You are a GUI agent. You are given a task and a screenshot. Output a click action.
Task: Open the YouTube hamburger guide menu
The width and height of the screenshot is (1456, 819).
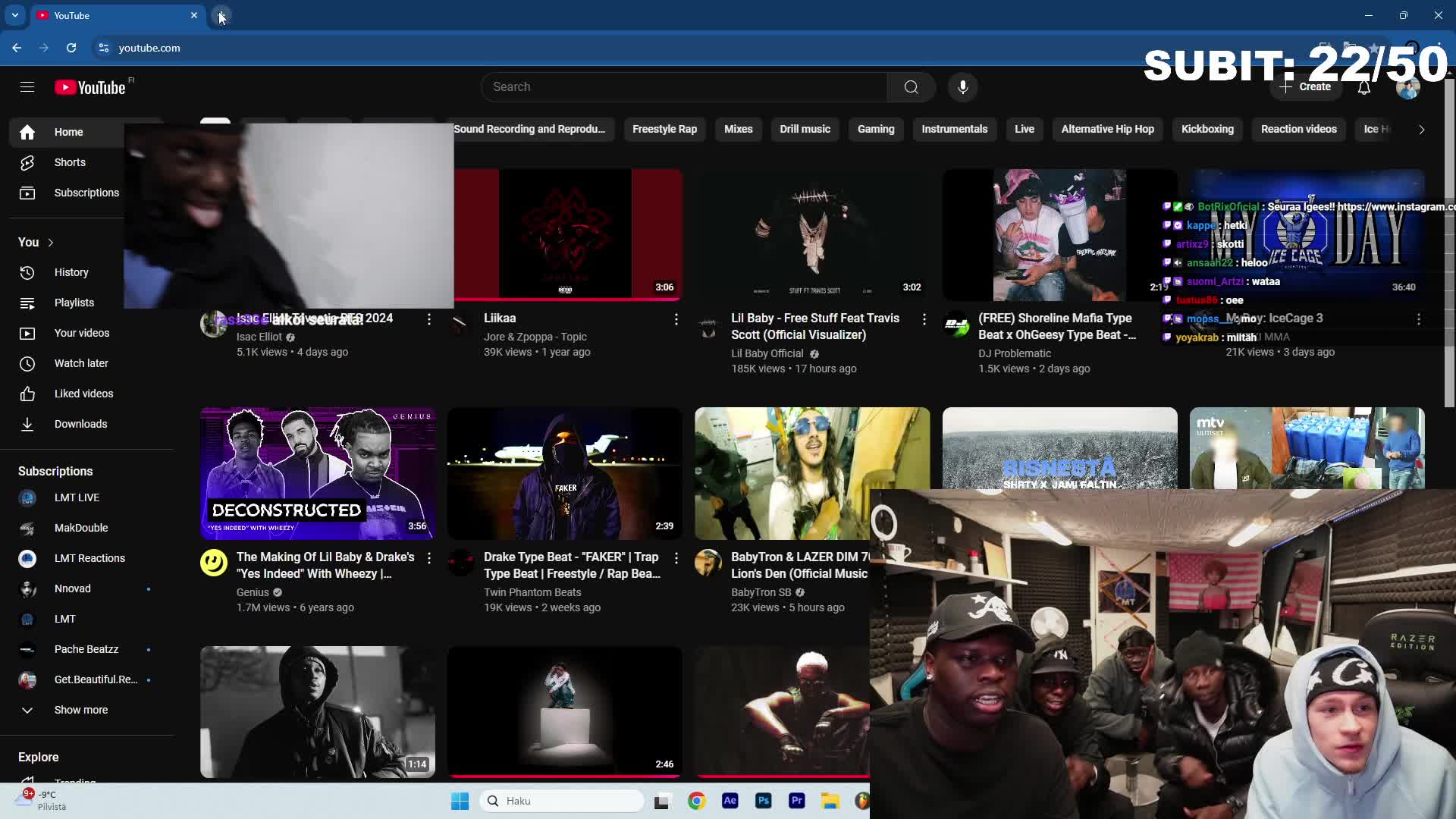coord(27,87)
